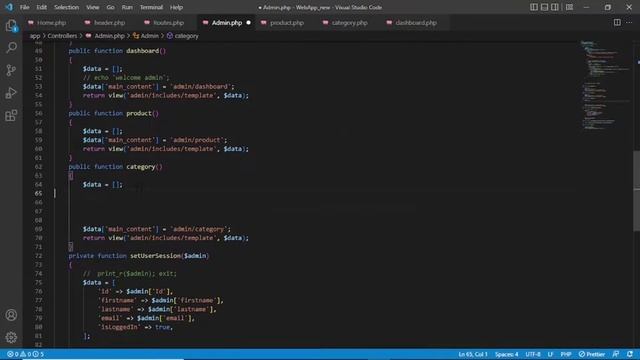640x360 pixels.
Task: Switch to the Home.php tab
Action: coord(51,23)
